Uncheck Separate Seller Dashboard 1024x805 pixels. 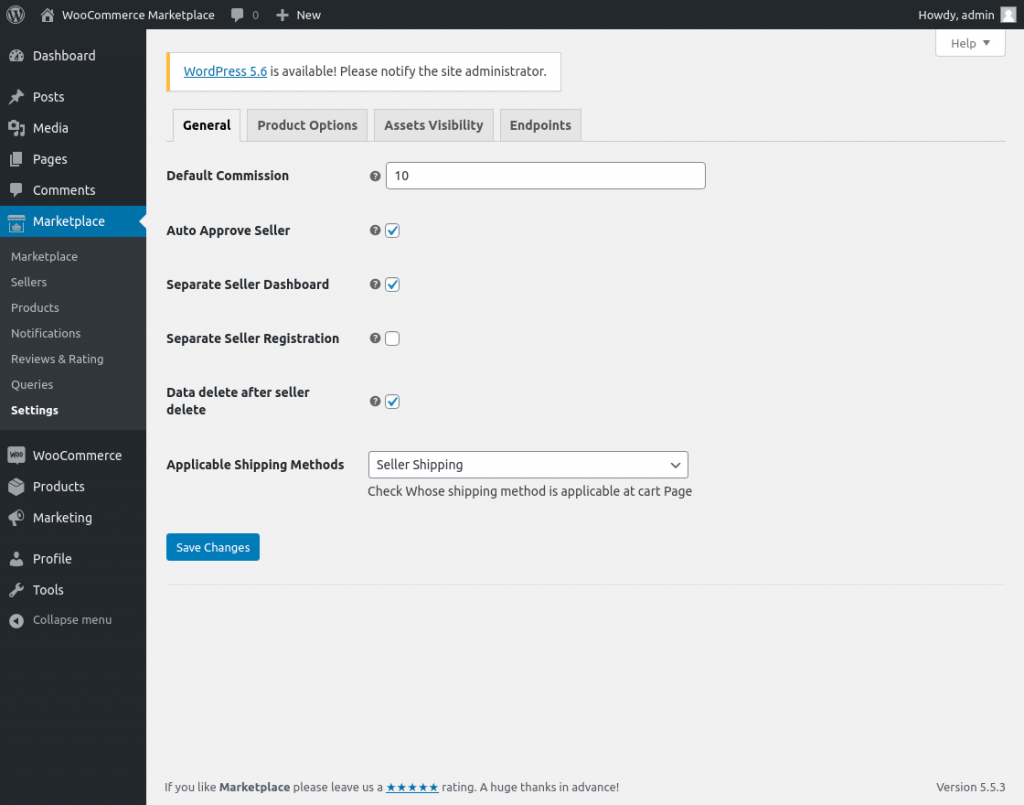tap(392, 285)
